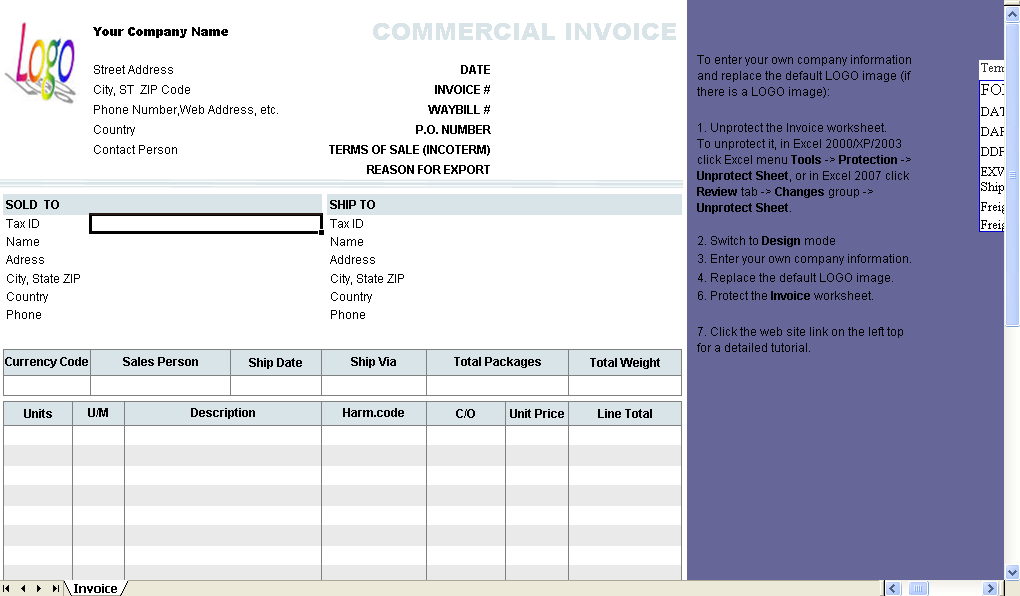Screen dimensions: 1020x596
Task: Click the Sales Person column header
Action: pyautogui.click(x=161, y=362)
